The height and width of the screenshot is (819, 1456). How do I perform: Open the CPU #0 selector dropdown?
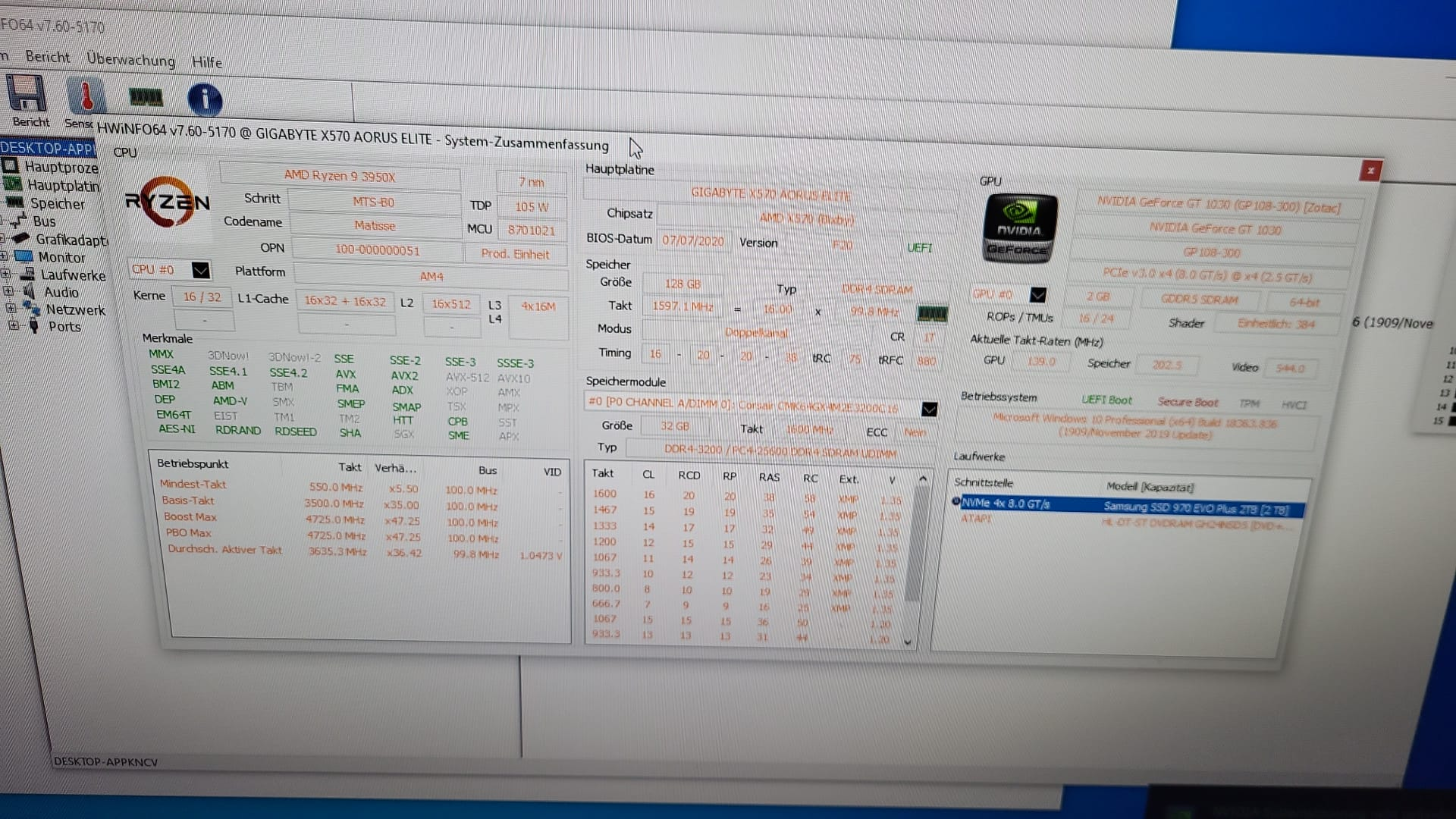200,271
